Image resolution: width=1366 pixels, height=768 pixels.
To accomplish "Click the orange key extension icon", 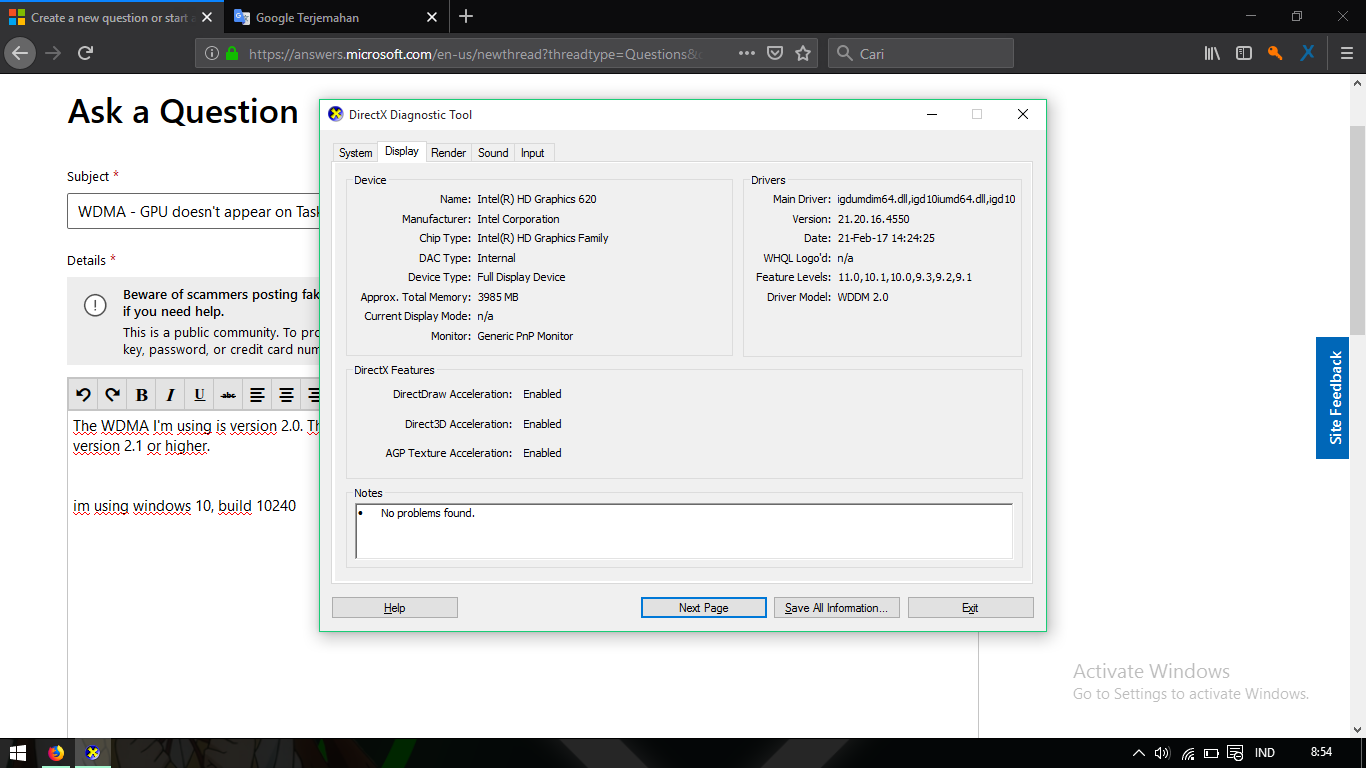I will [x=1275, y=53].
